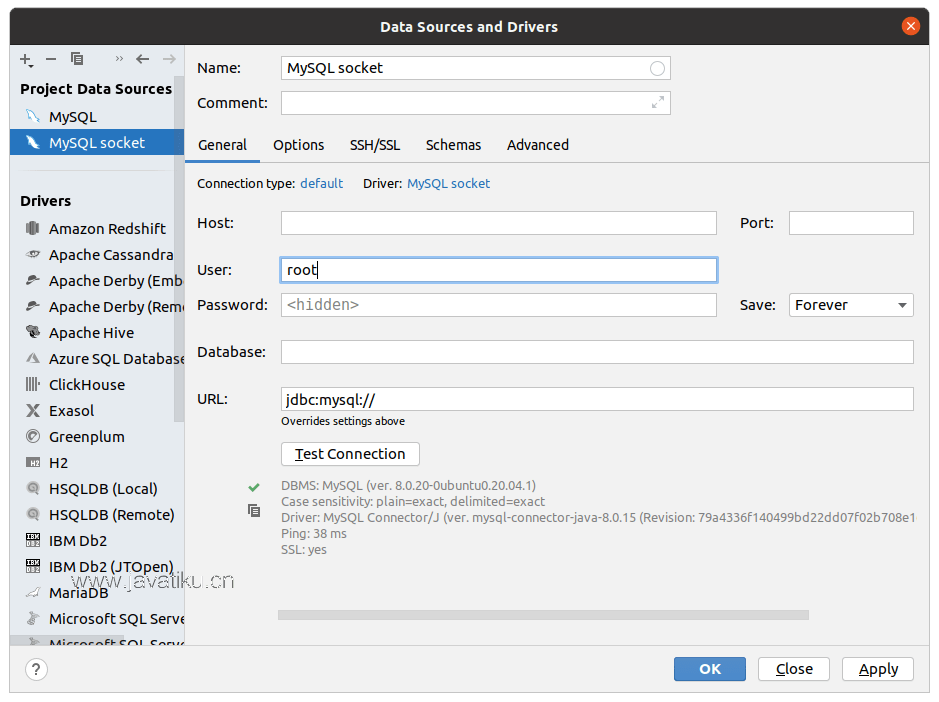Image resolution: width=939 pixels, height=702 pixels.
Task: Click the Name input field
Action: (x=475, y=68)
